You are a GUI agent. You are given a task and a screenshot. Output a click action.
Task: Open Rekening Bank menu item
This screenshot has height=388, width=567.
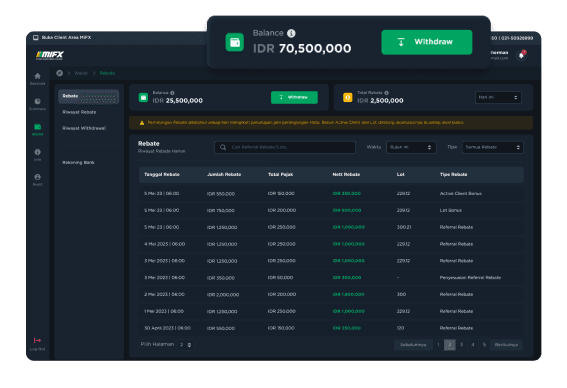click(78, 163)
